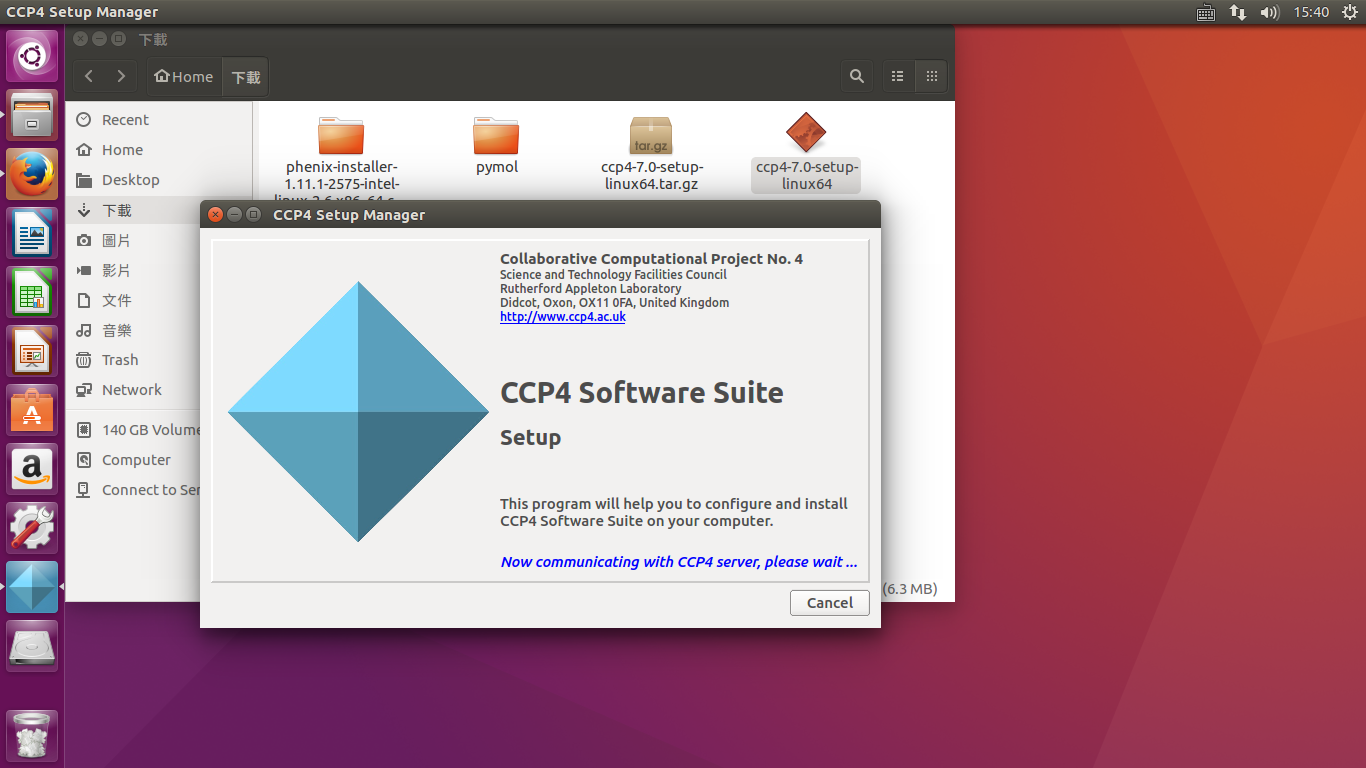Switch Files to grid view
Viewport: 1366px width, 768px height.
click(931, 76)
